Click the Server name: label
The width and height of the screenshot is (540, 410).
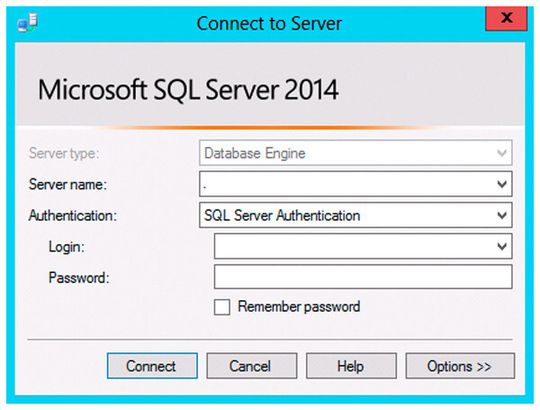pyautogui.click(x=68, y=184)
